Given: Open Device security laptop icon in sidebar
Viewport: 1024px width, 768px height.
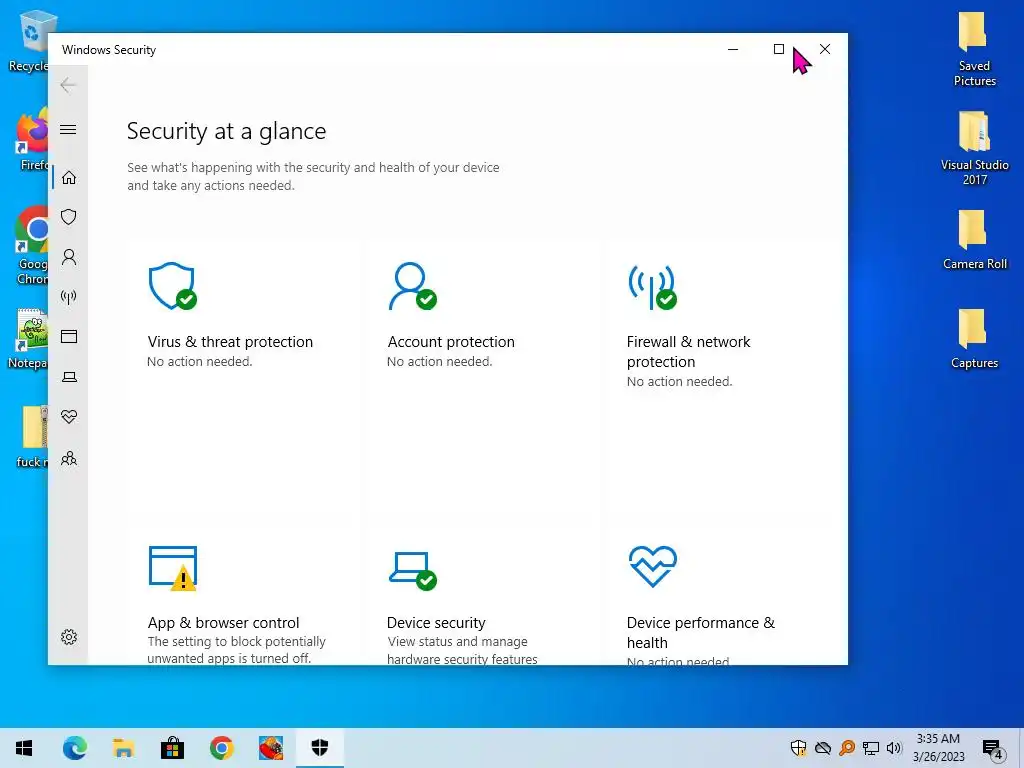Looking at the screenshot, I should [x=69, y=377].
